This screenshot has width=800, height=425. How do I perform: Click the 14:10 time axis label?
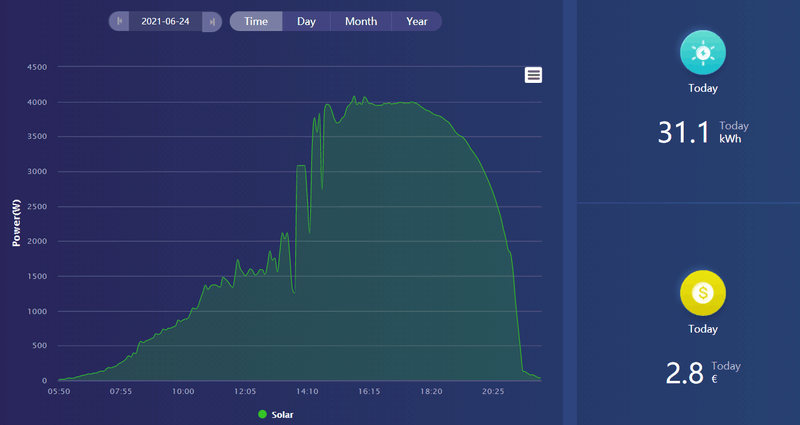[307, 391]
